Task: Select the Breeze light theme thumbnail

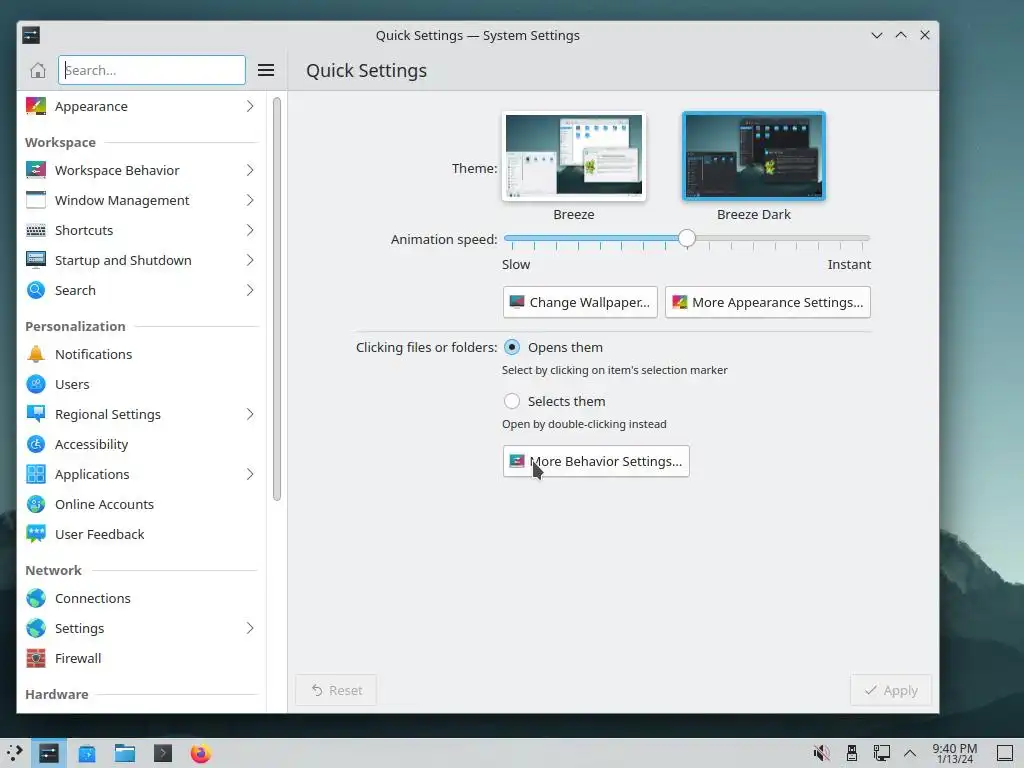Action: [573, 156]
